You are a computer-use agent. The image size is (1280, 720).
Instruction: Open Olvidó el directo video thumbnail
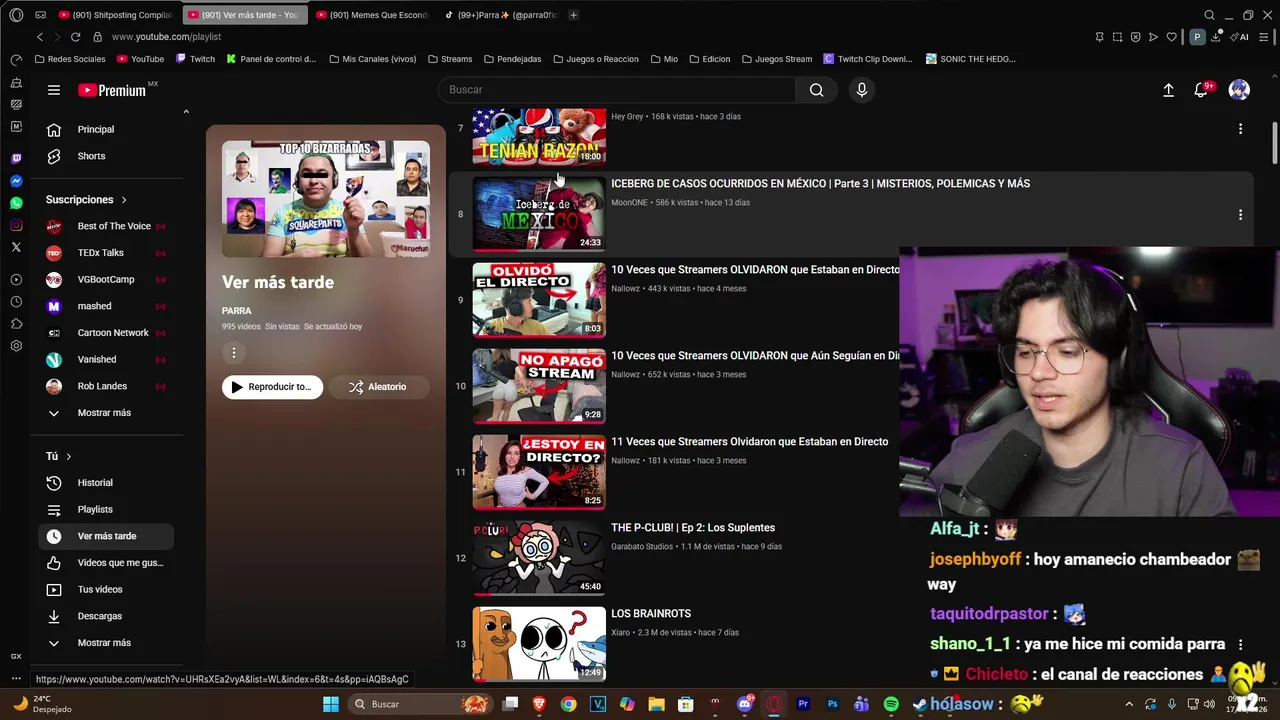pos(539,300)
